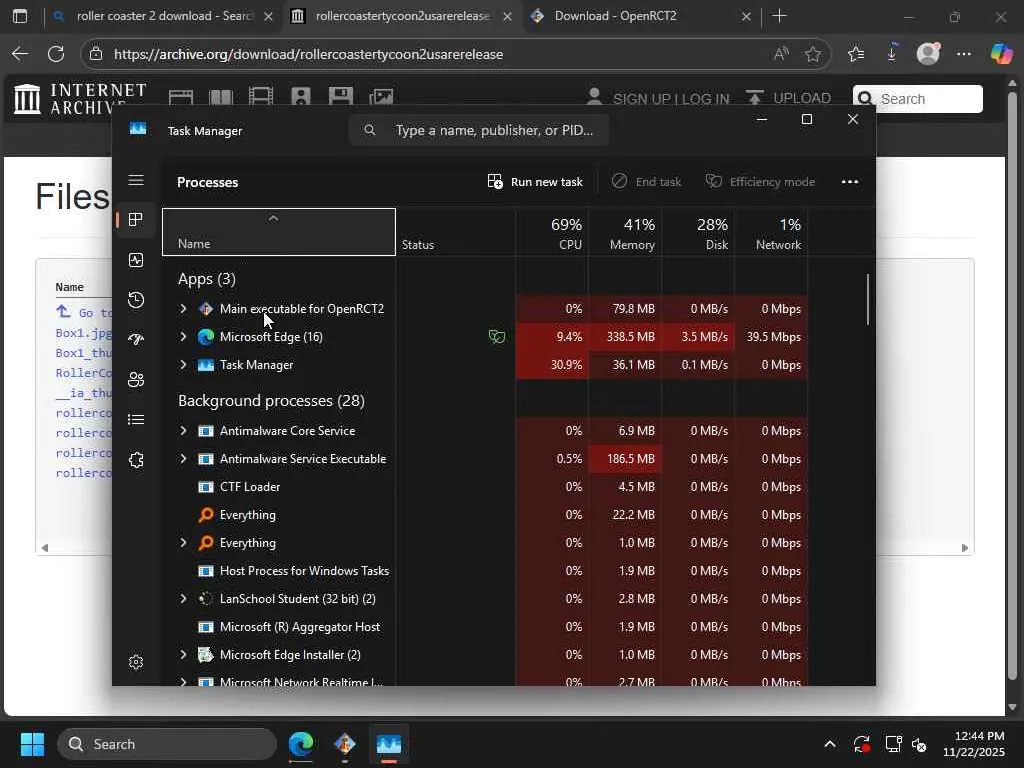Screen dimensions: 1024x768
Task: Open Edge profile avatar icon
Action: coord(928,54)
